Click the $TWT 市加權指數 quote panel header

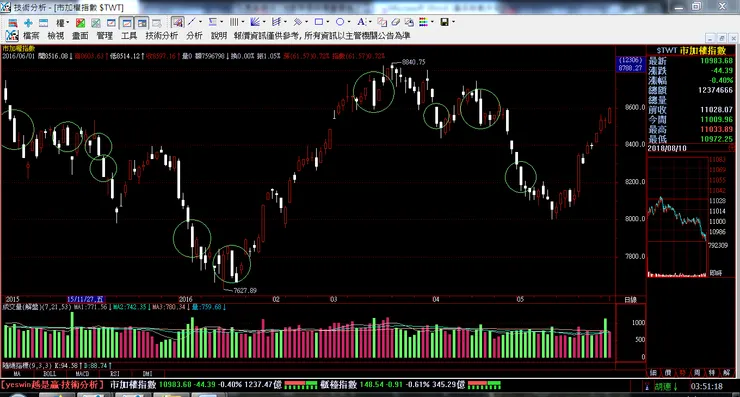690,51
